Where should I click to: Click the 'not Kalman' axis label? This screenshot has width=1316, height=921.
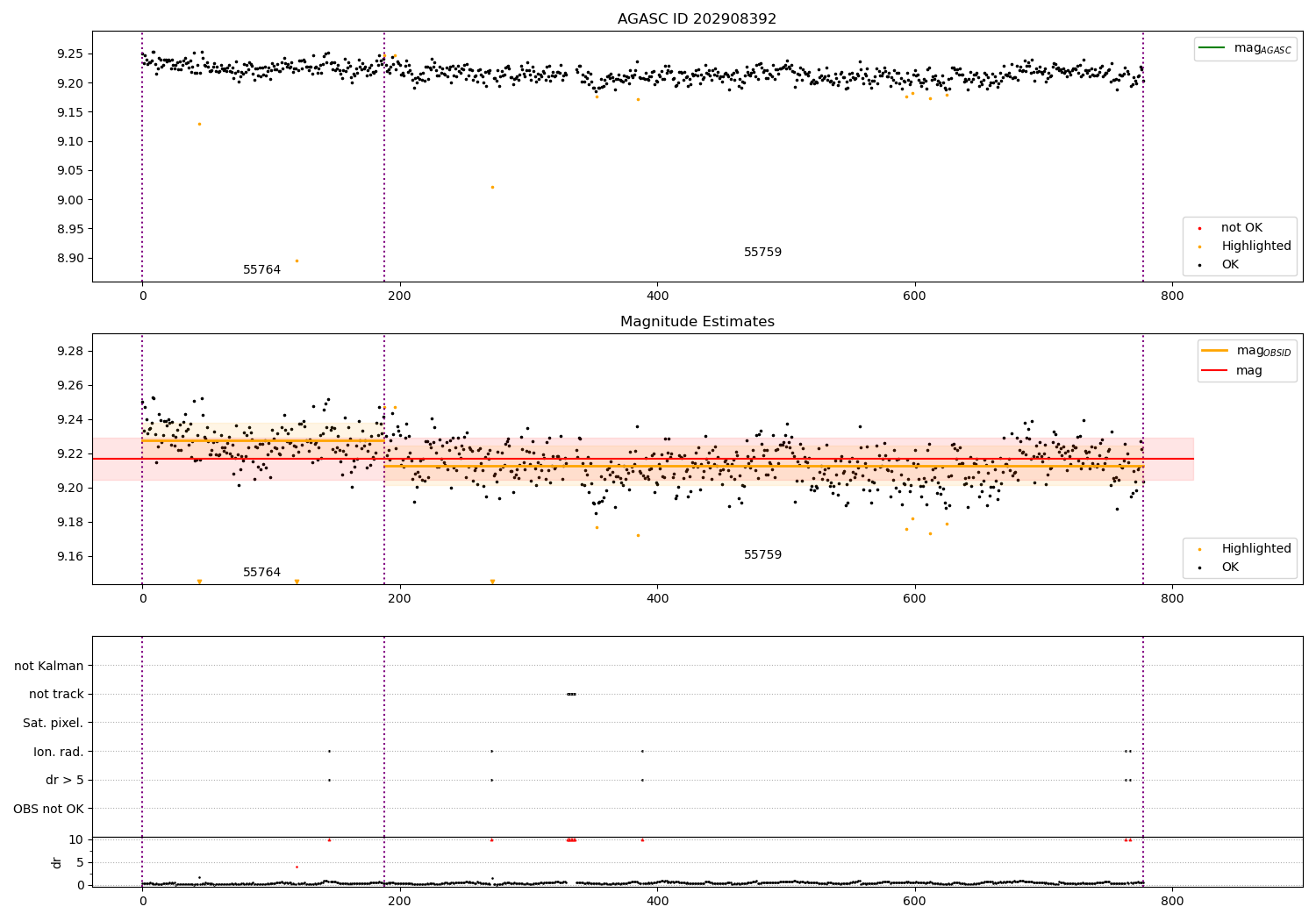point(49,667)
